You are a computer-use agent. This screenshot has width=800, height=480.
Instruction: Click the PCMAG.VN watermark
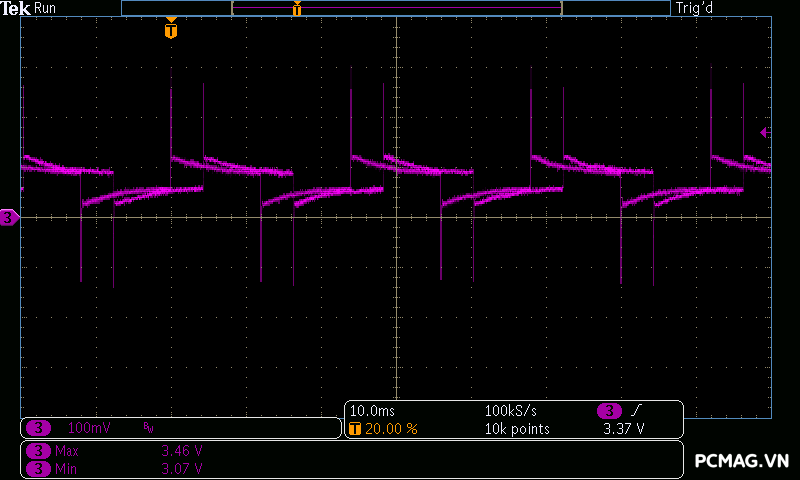point(741,461)
